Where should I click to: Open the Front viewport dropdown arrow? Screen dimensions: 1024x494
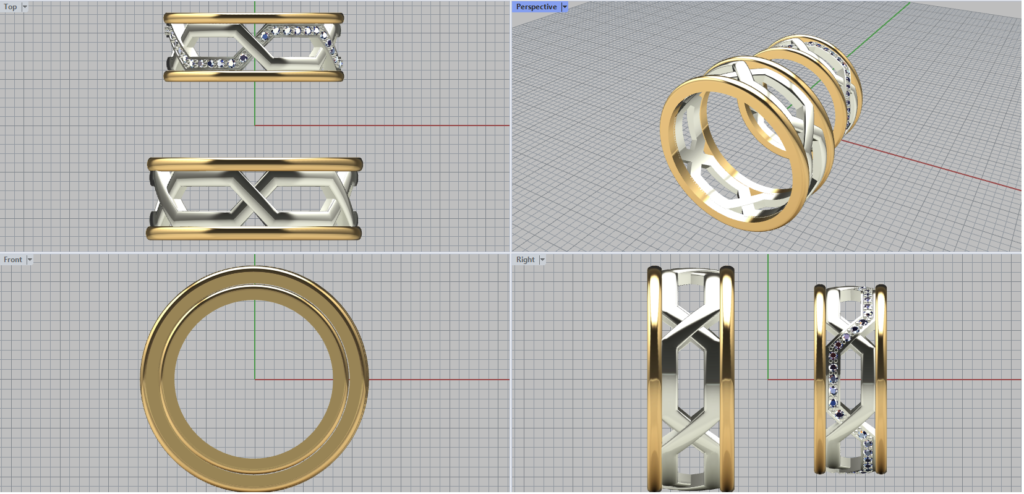(30, 259)
